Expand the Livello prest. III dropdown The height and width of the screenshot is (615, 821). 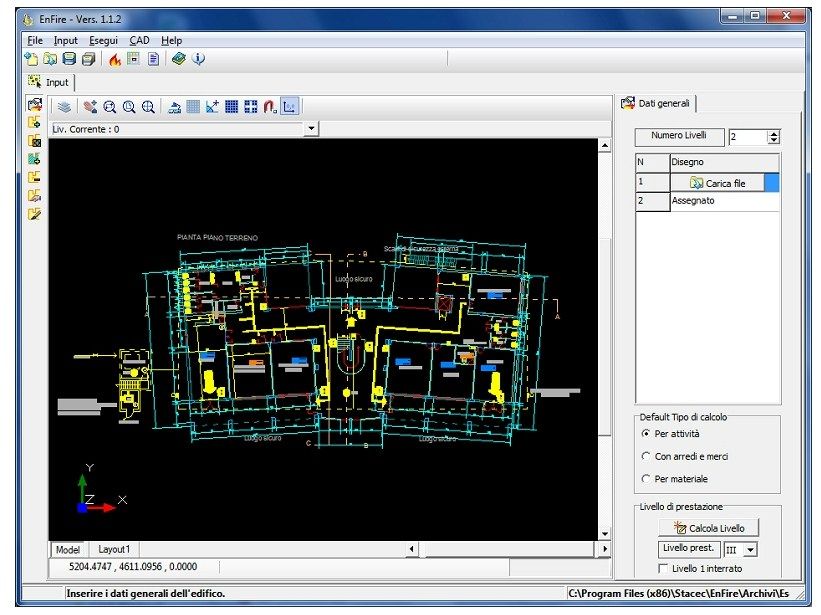pyautogui.click(x=751, y=550)
